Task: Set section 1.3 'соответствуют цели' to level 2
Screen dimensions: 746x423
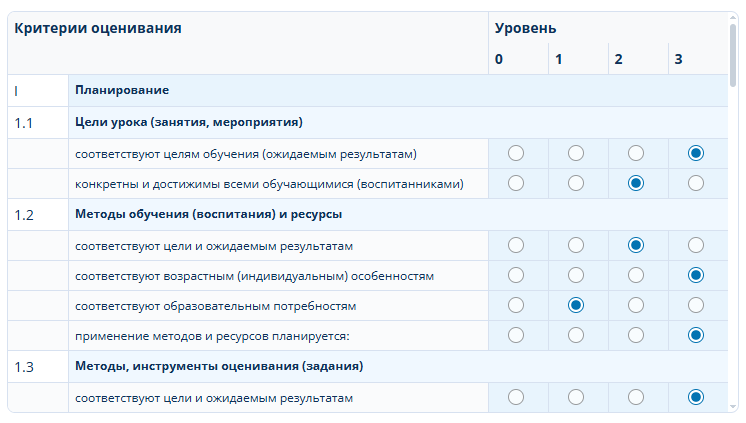Action: tap(636, 397)
